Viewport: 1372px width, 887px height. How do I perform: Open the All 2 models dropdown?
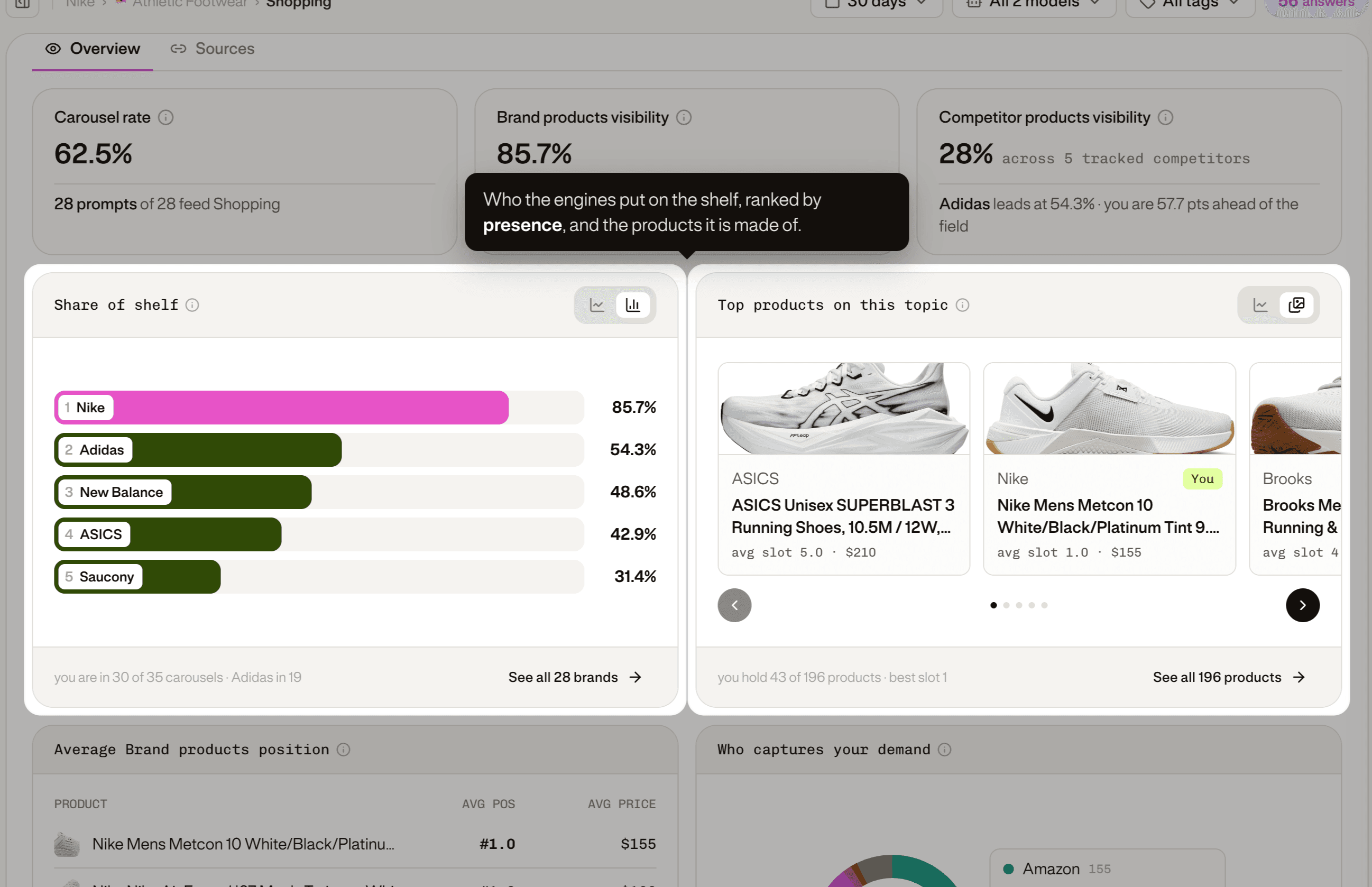coord(1034,5)
